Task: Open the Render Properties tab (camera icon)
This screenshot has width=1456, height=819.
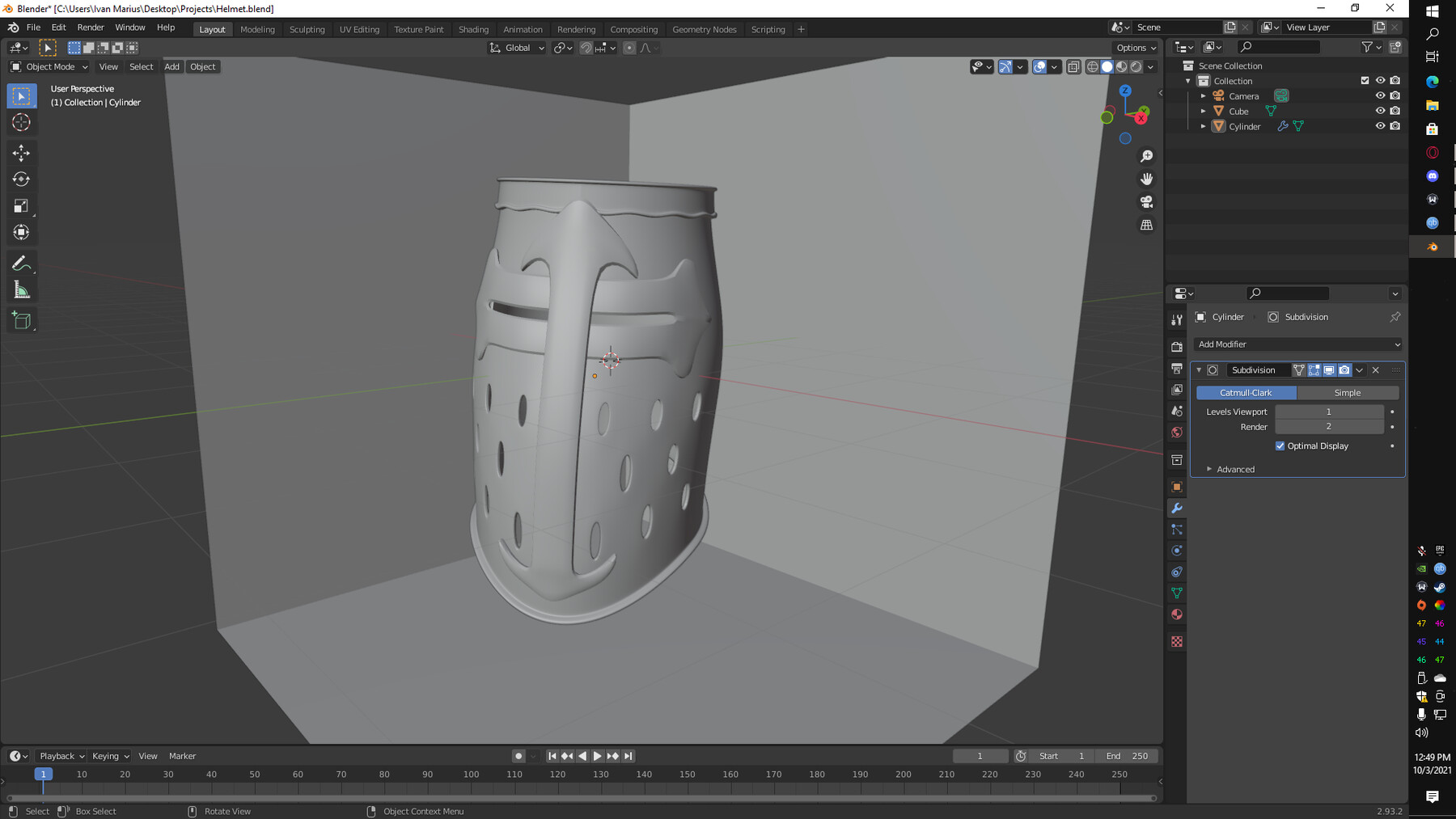Action: (1177, 346)
